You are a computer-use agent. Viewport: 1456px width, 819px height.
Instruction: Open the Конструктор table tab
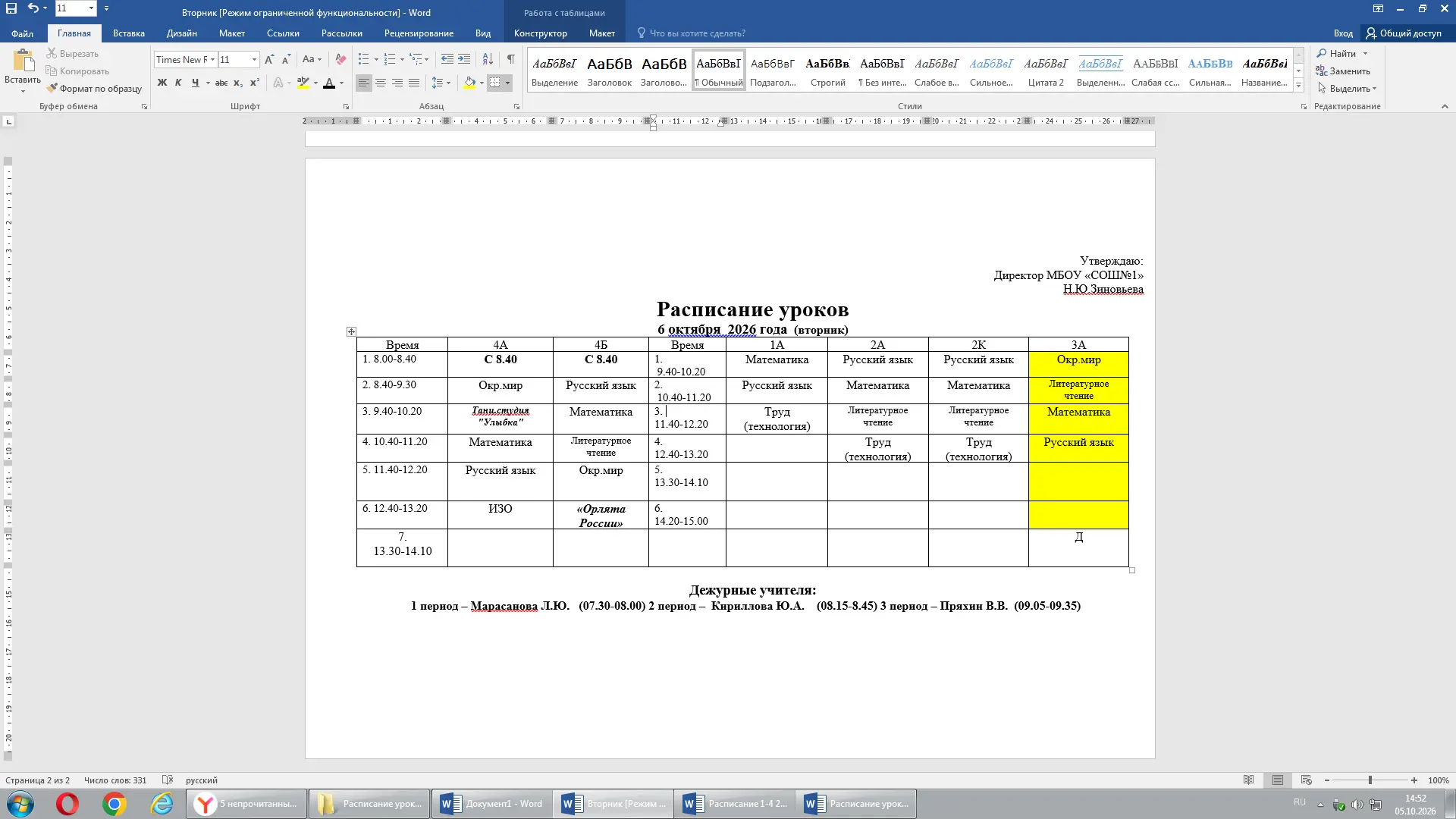tap(541, 33)
